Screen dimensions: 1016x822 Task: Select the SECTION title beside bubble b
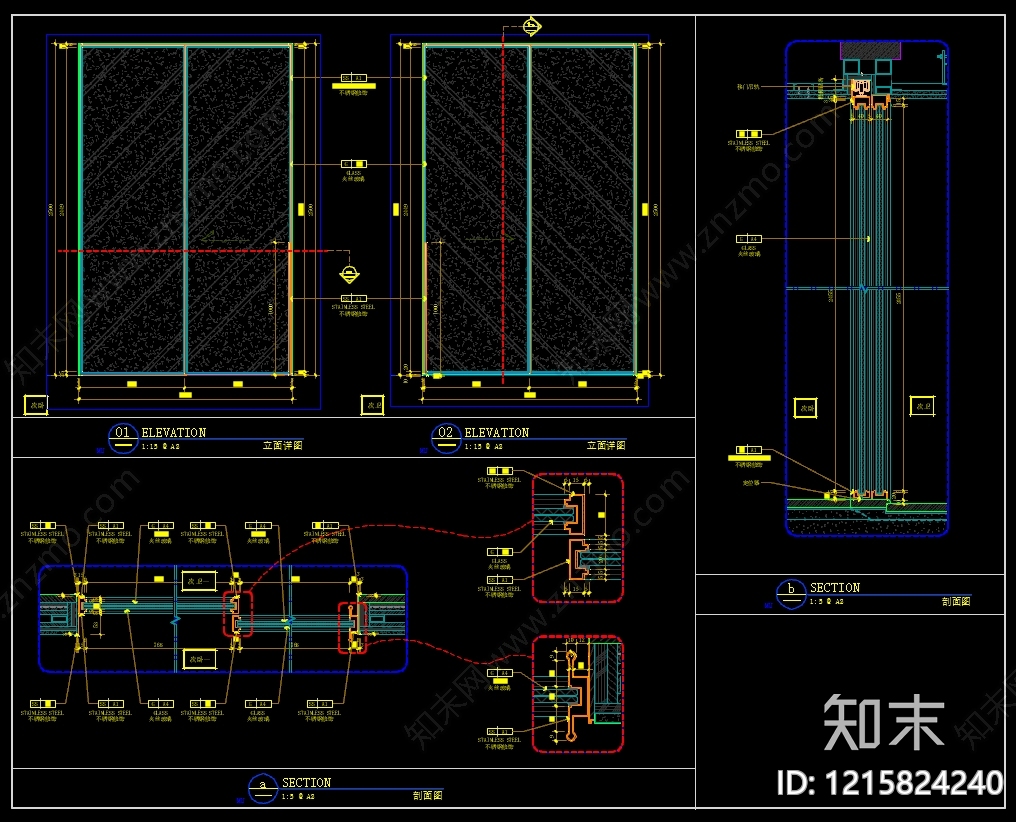(835, 588)
